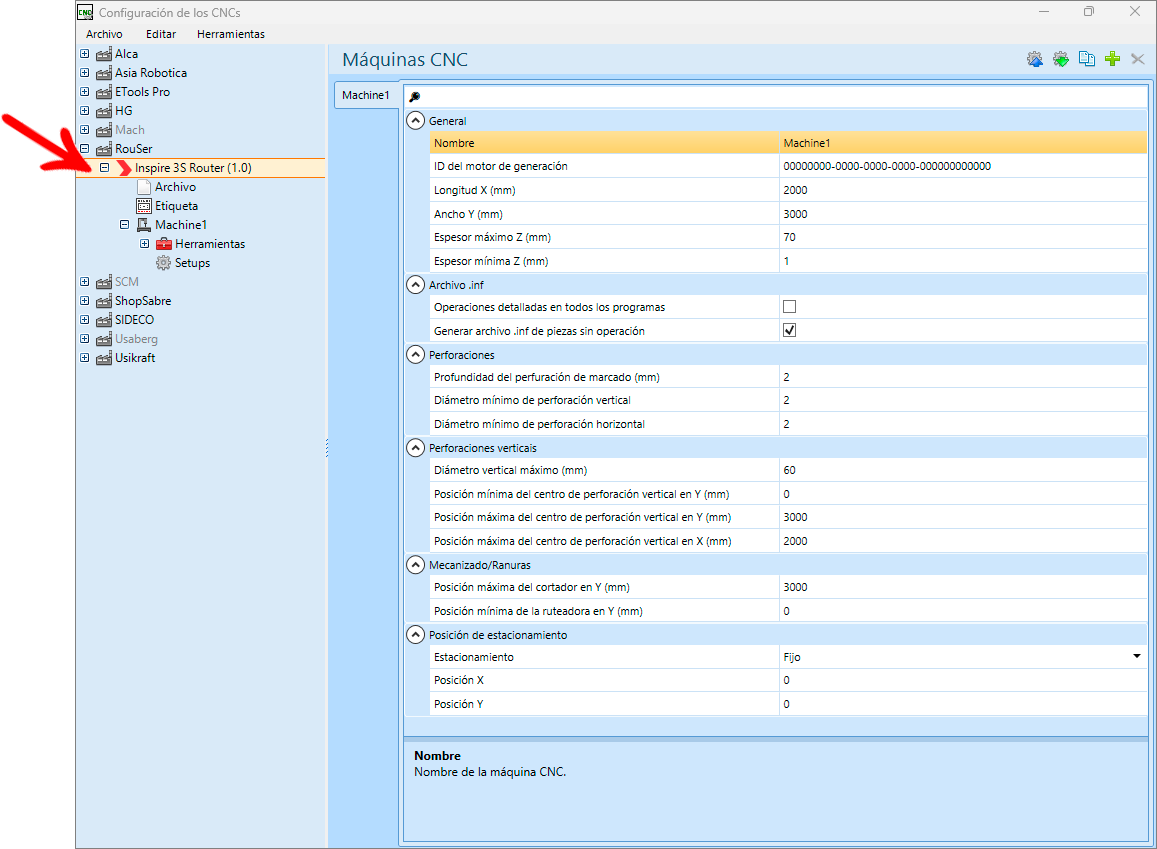
Task: Select the Asia Robotica factory icon
Action: coord(104,73)
